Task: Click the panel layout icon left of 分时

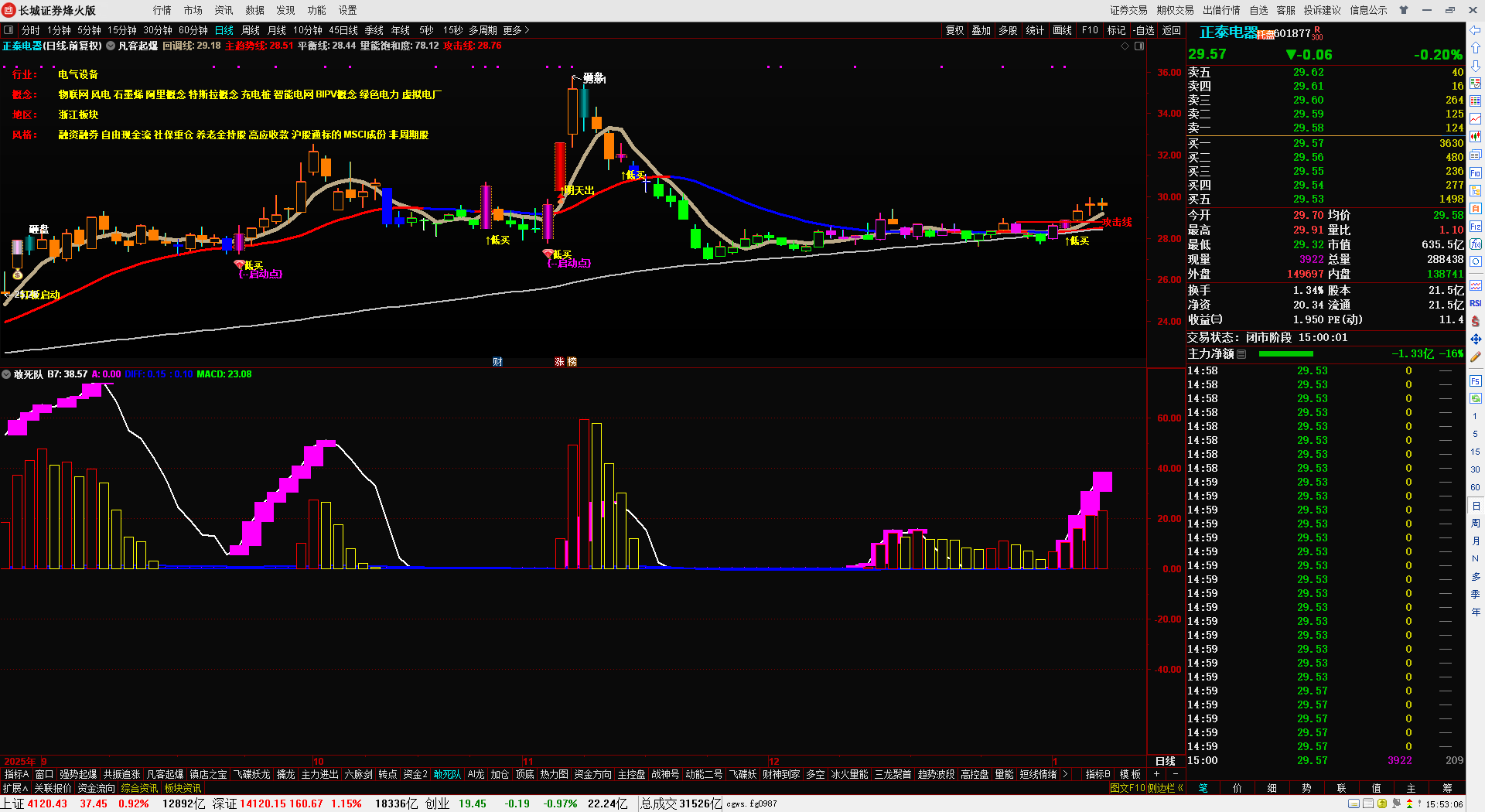Action: (9, 30)
